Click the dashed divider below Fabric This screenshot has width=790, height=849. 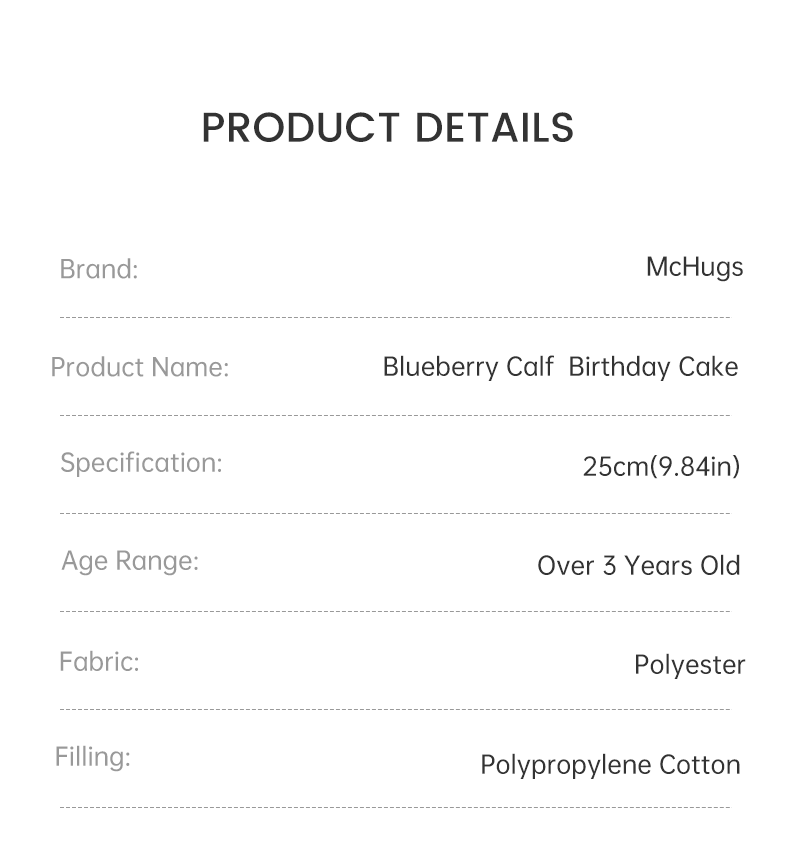(x=395, y=709)
